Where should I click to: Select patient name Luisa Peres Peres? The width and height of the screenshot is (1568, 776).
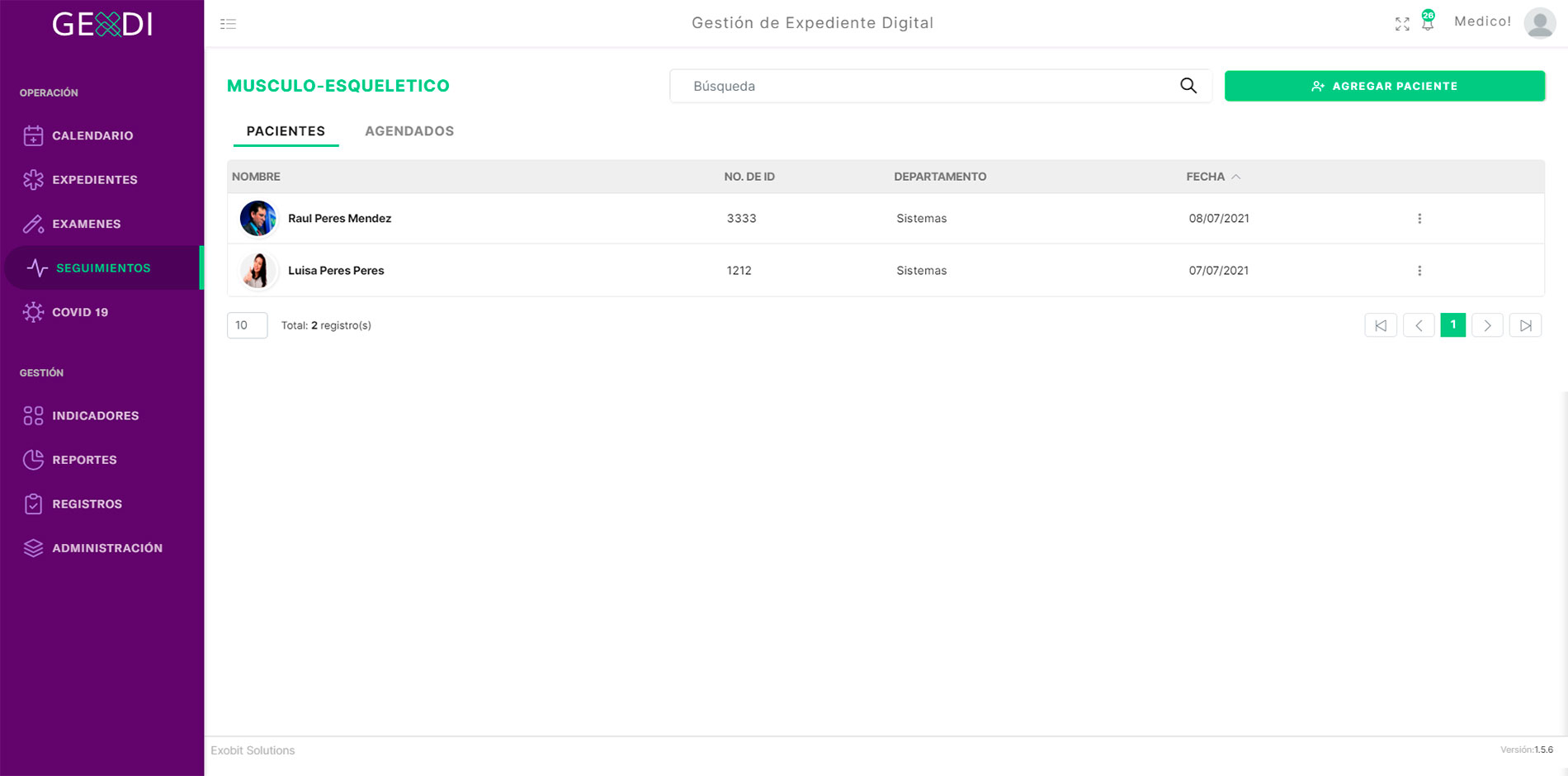[336, 271]
